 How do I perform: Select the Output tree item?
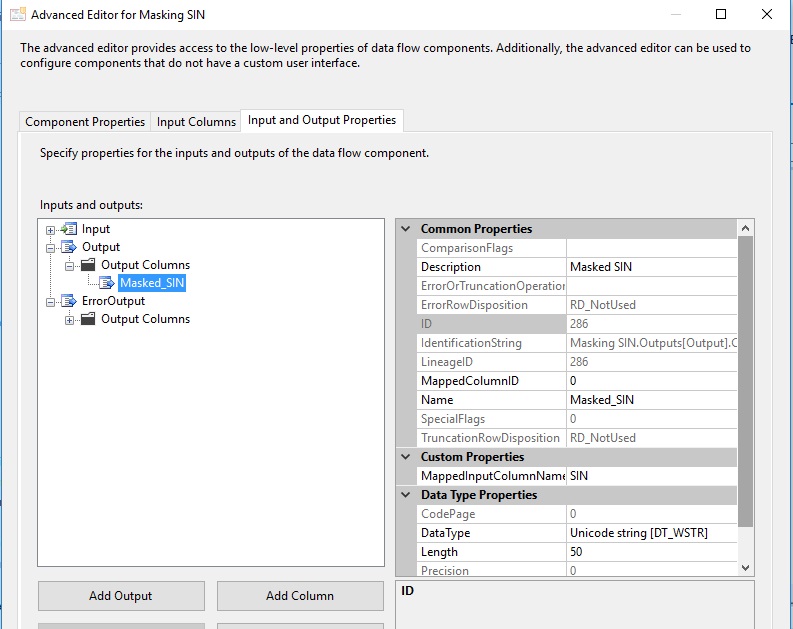(101, 247)
